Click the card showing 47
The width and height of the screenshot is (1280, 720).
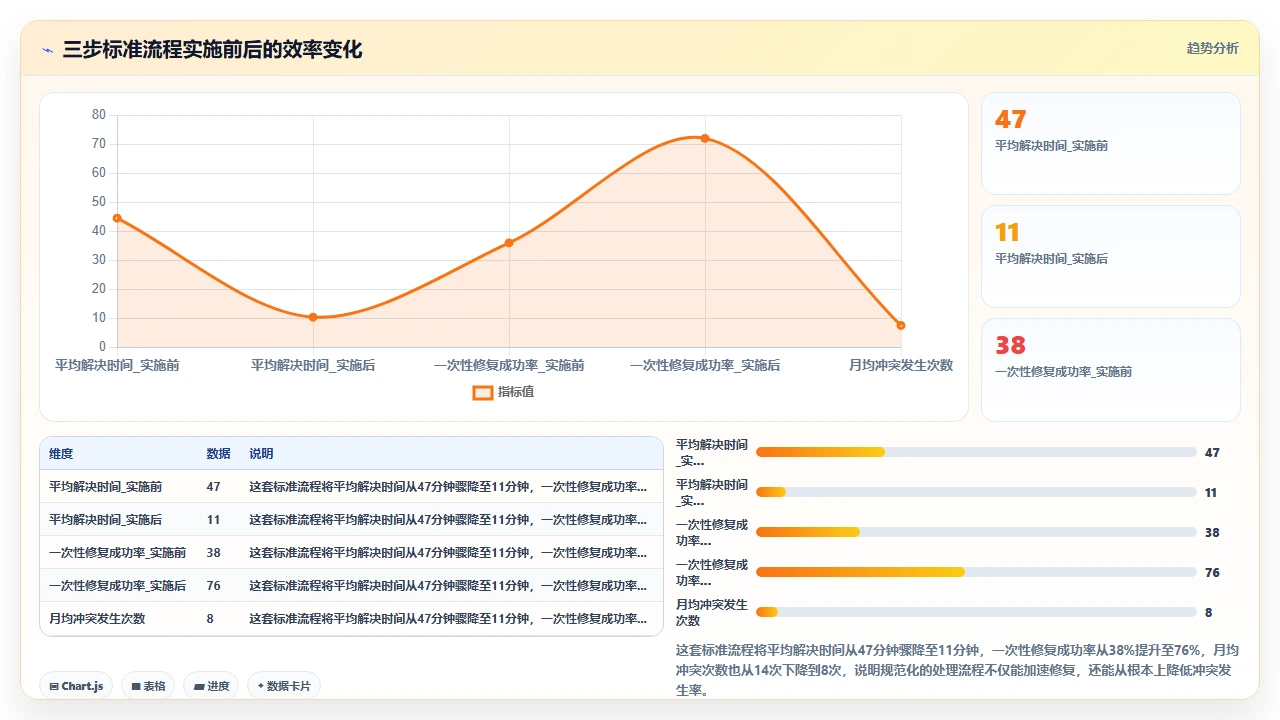point(1111,143)
